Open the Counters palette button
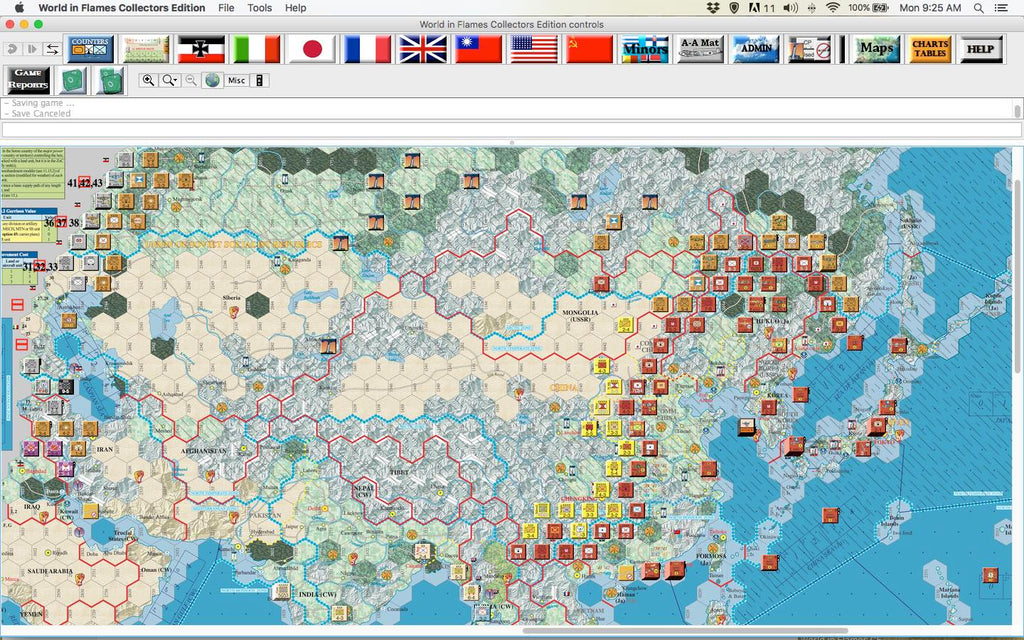 (x=89, y=49)
